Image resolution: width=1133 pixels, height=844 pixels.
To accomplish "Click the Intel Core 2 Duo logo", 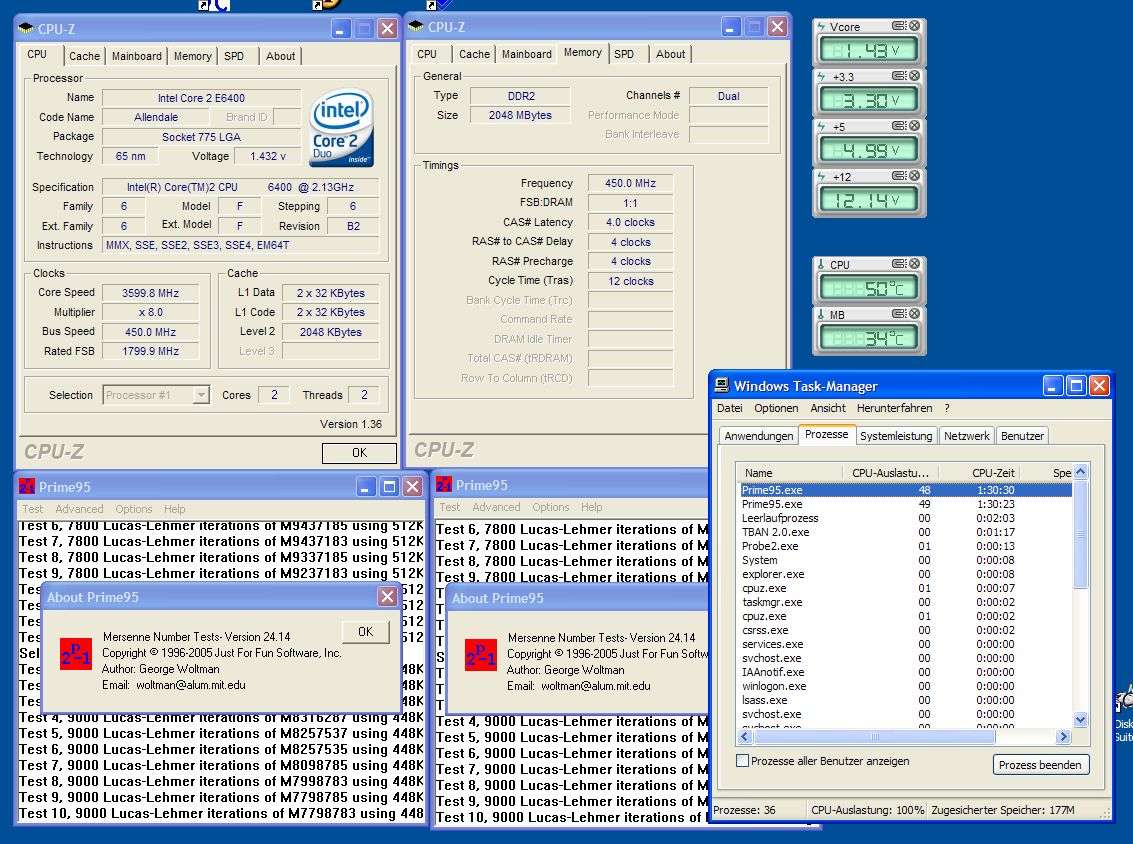I will (342, 128).
